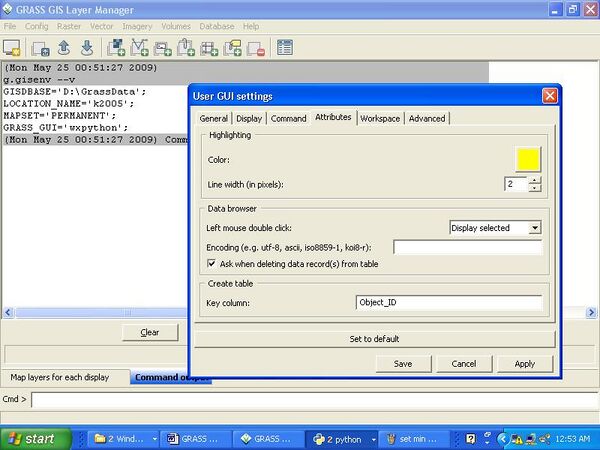
Task: Click Cancel in the settings dialog
Action: (x=464, y=364)
